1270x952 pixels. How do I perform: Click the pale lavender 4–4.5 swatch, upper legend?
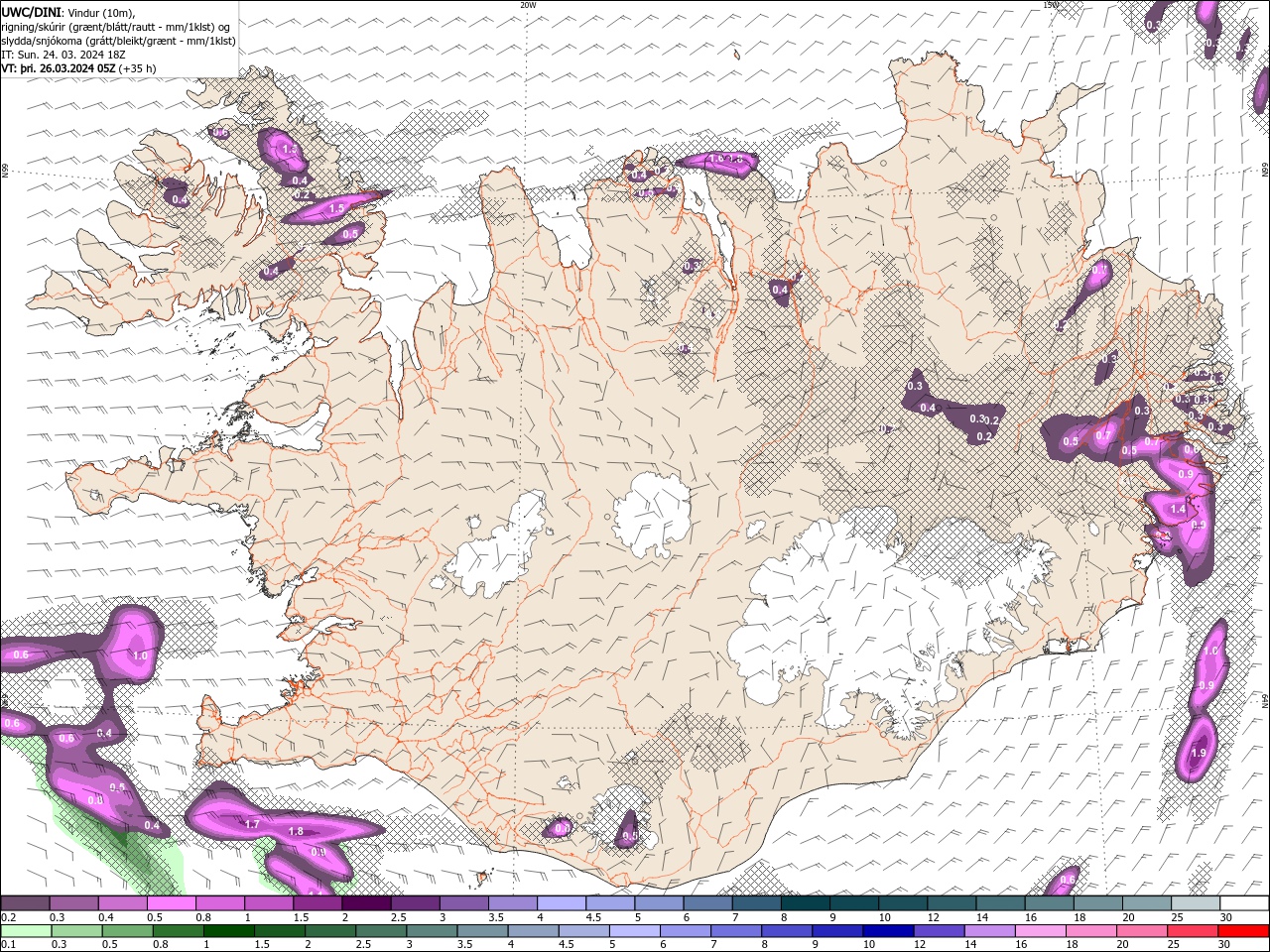pos(562,903)
